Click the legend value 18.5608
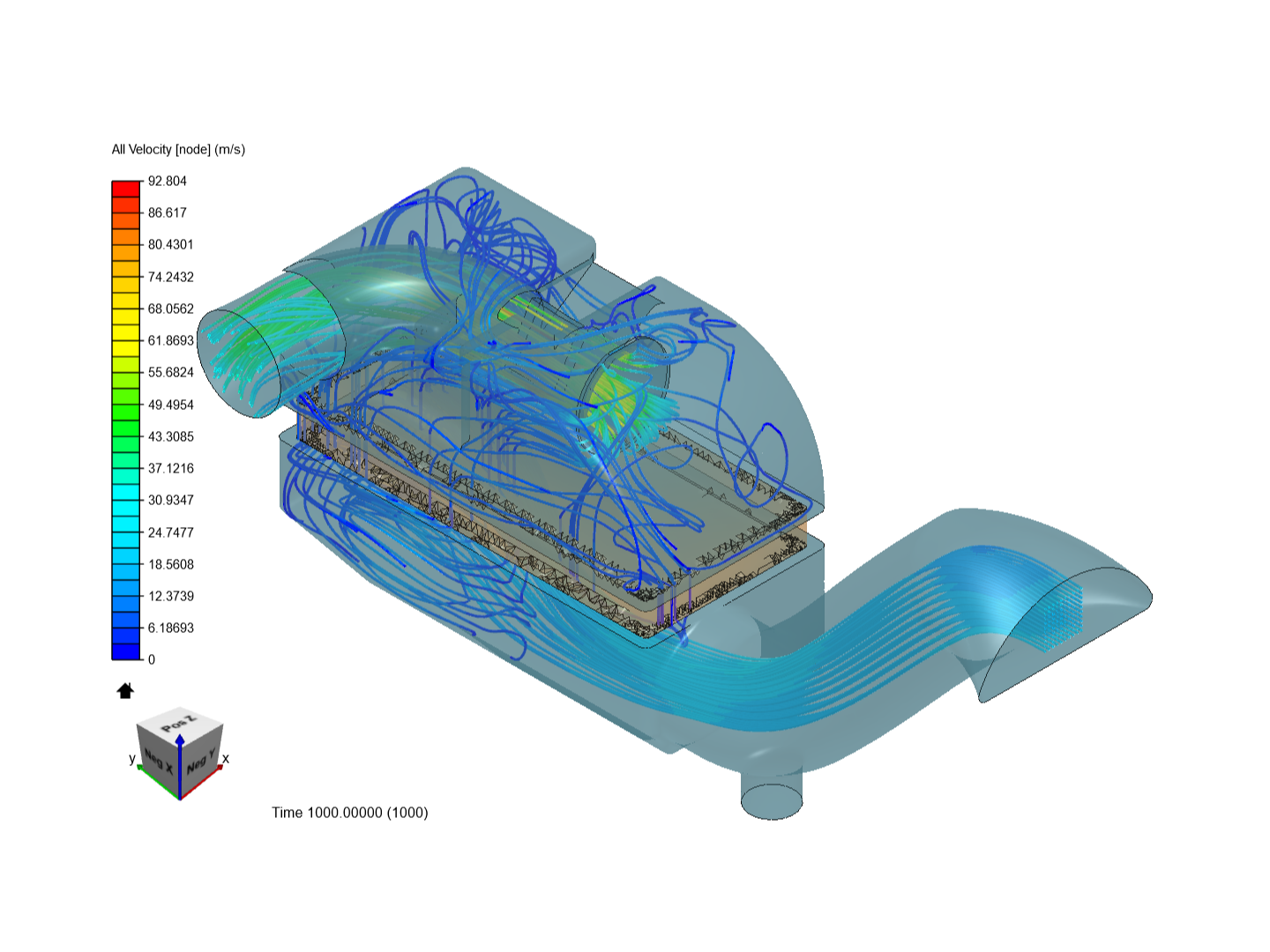The width and height of the screenshot is (1270, 952). click(x=170, y=564)
